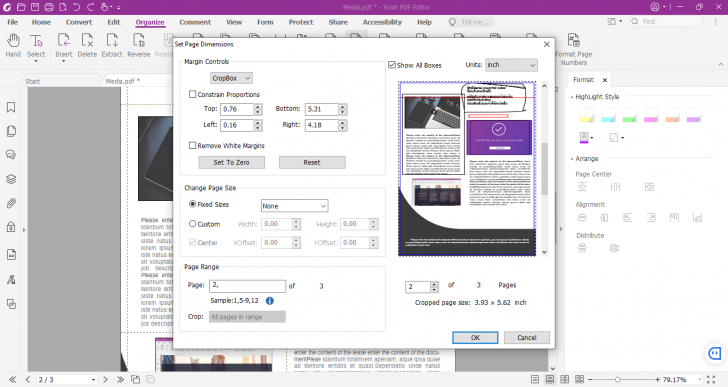Go to next page in status bar
Image resolution: width=728 pixels, height=387 pixels.
click(x=105, y=380)
